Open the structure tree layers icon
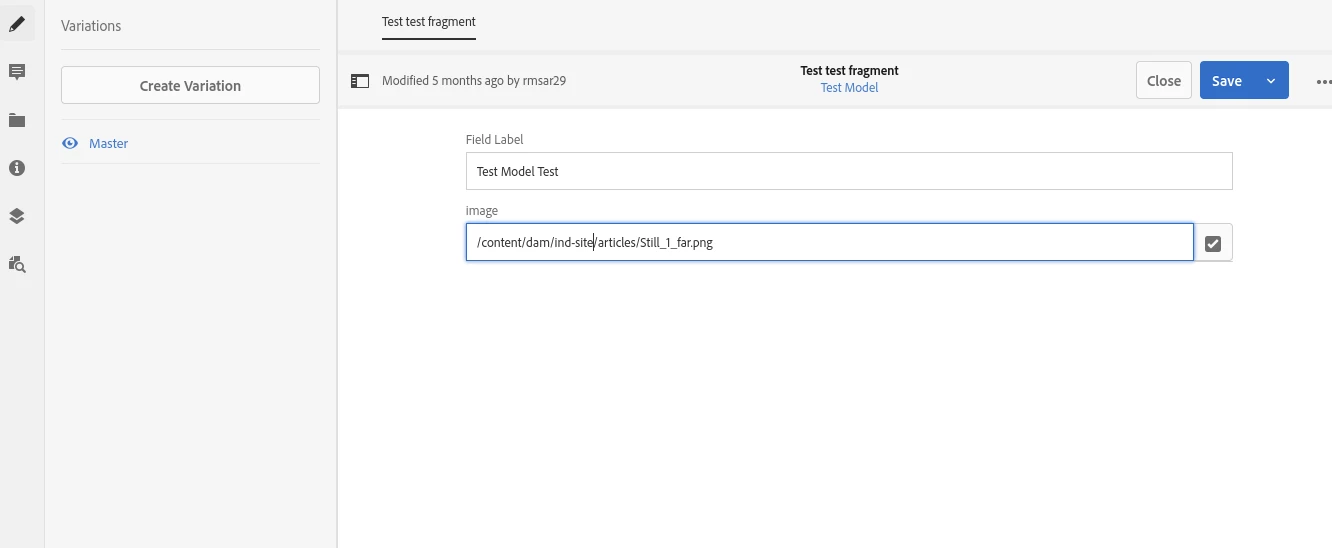Screen dimensions: 1332x548 tap(17, 216)
